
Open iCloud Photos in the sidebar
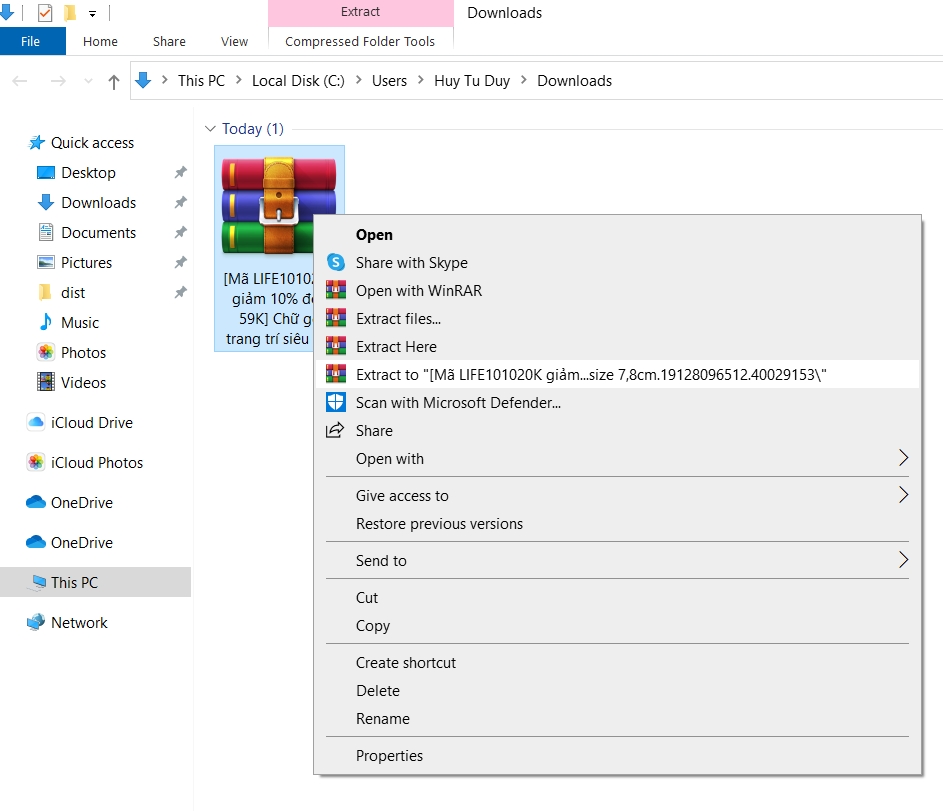pos(96,463)
